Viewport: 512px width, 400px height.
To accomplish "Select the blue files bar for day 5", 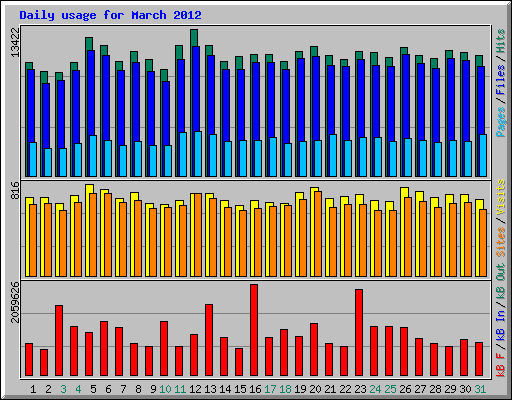I will point(91,93).
